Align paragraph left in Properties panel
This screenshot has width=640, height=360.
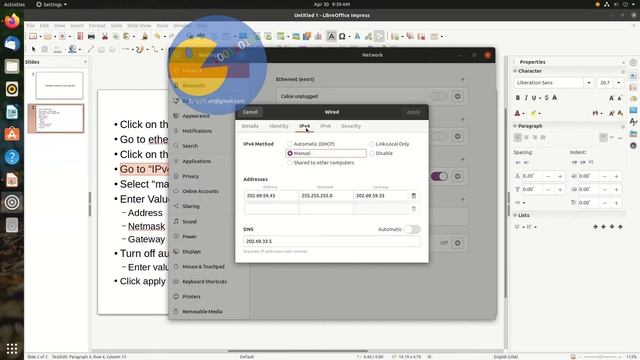[518, 138]
